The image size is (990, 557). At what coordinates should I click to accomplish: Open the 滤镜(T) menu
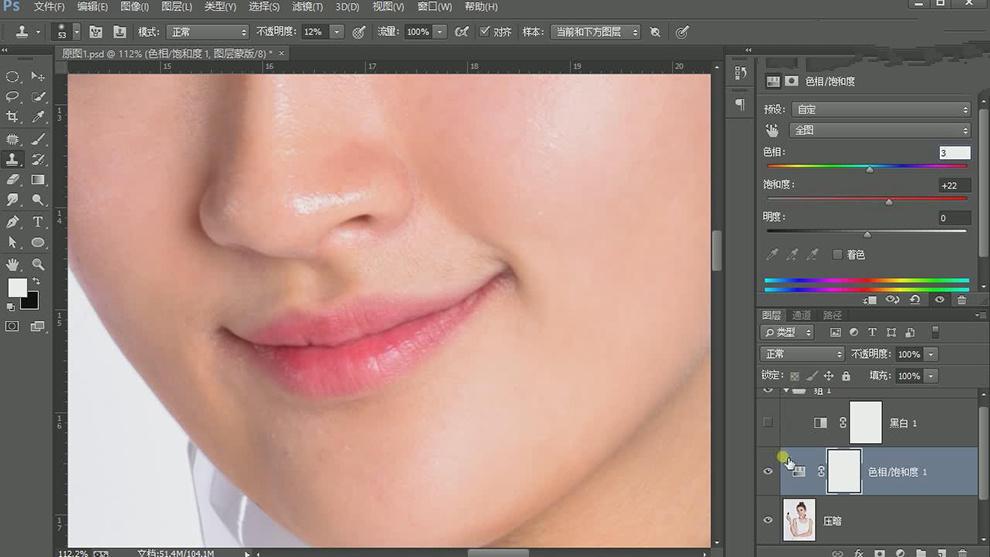tap(308, 7)
